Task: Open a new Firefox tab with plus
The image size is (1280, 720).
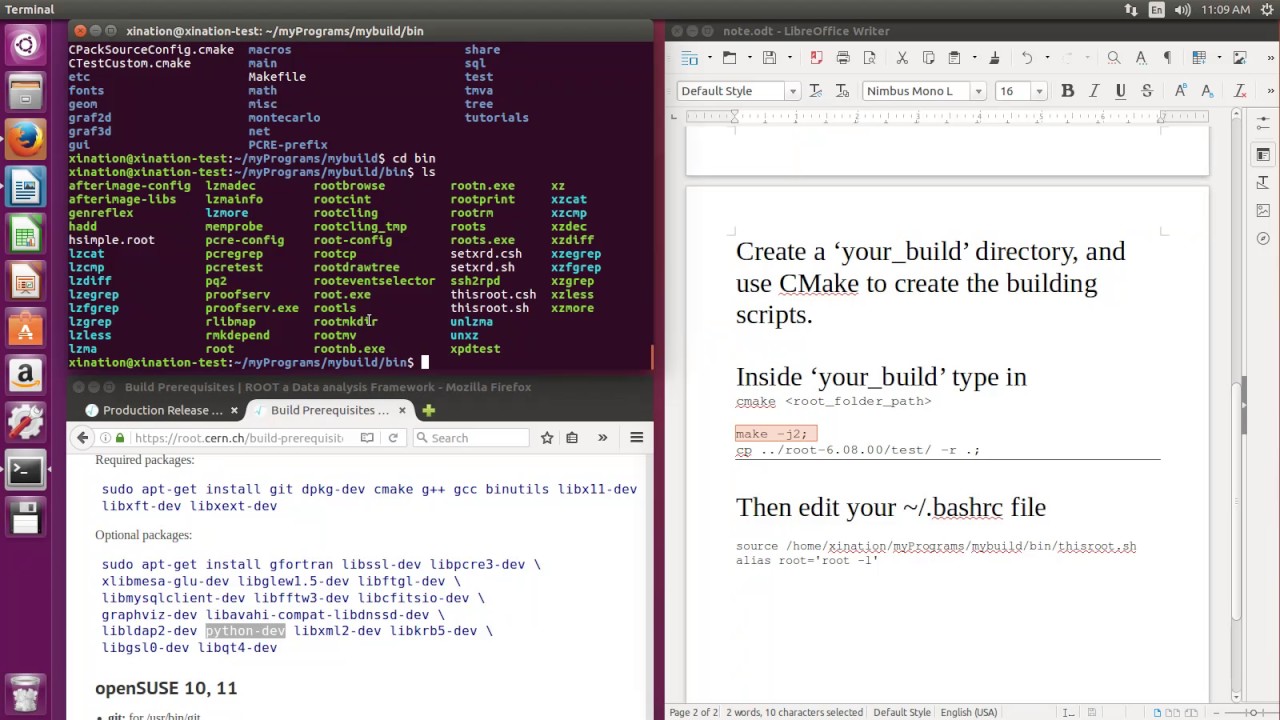Action: click(x=428, y=410)
